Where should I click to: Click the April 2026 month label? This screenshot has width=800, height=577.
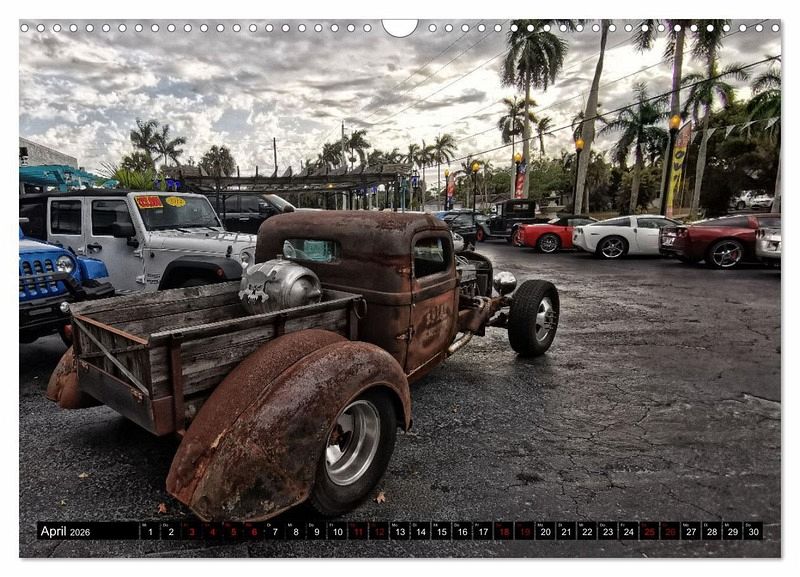tap(64, 531)
